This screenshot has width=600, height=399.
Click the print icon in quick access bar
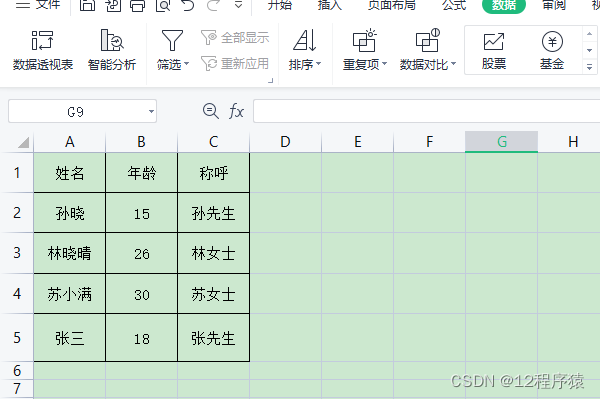[x=138, y=5]
